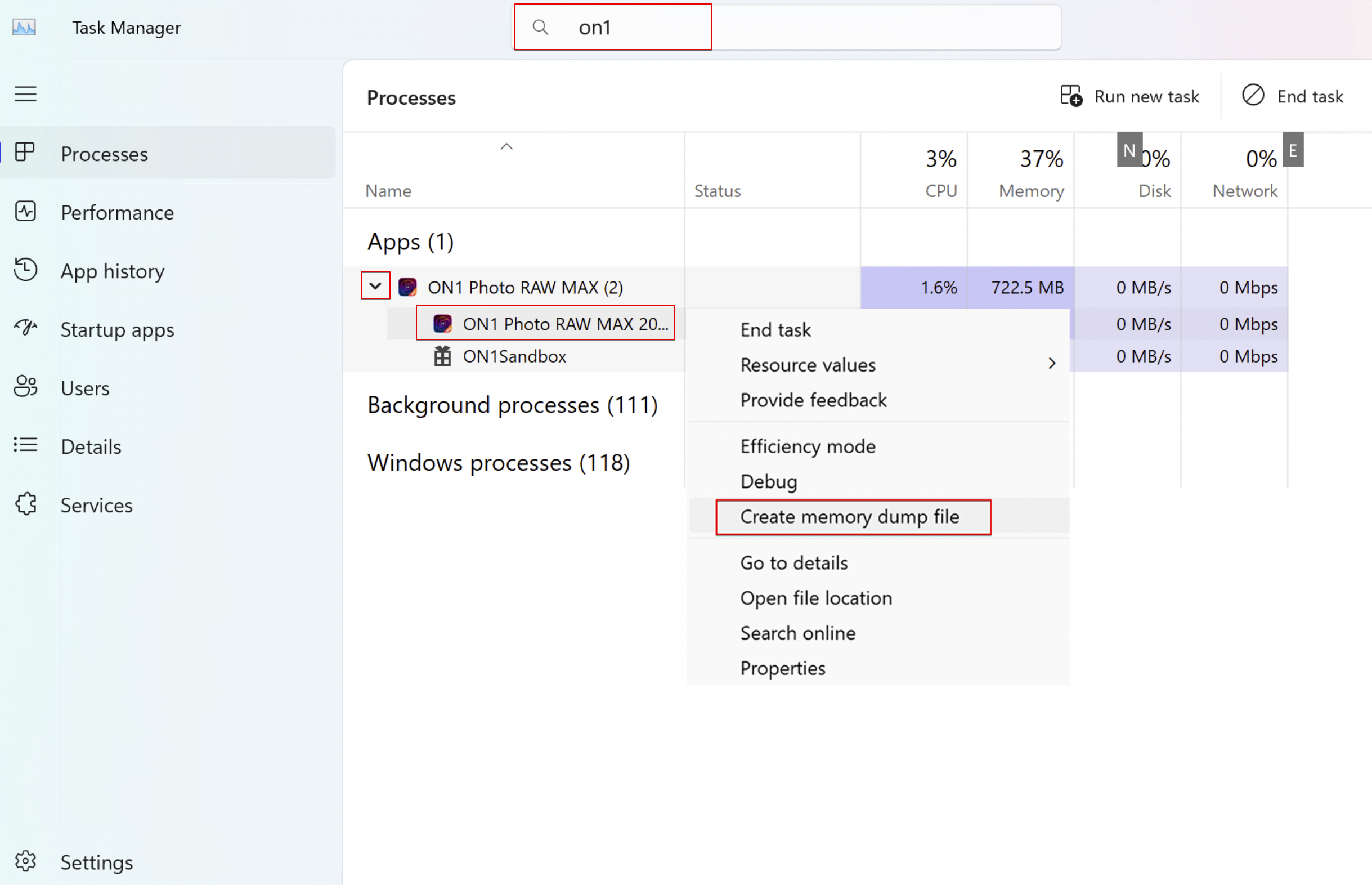Open the Startup apps page
Viewport: 1372px width, 885px height.
coord(168,330)
